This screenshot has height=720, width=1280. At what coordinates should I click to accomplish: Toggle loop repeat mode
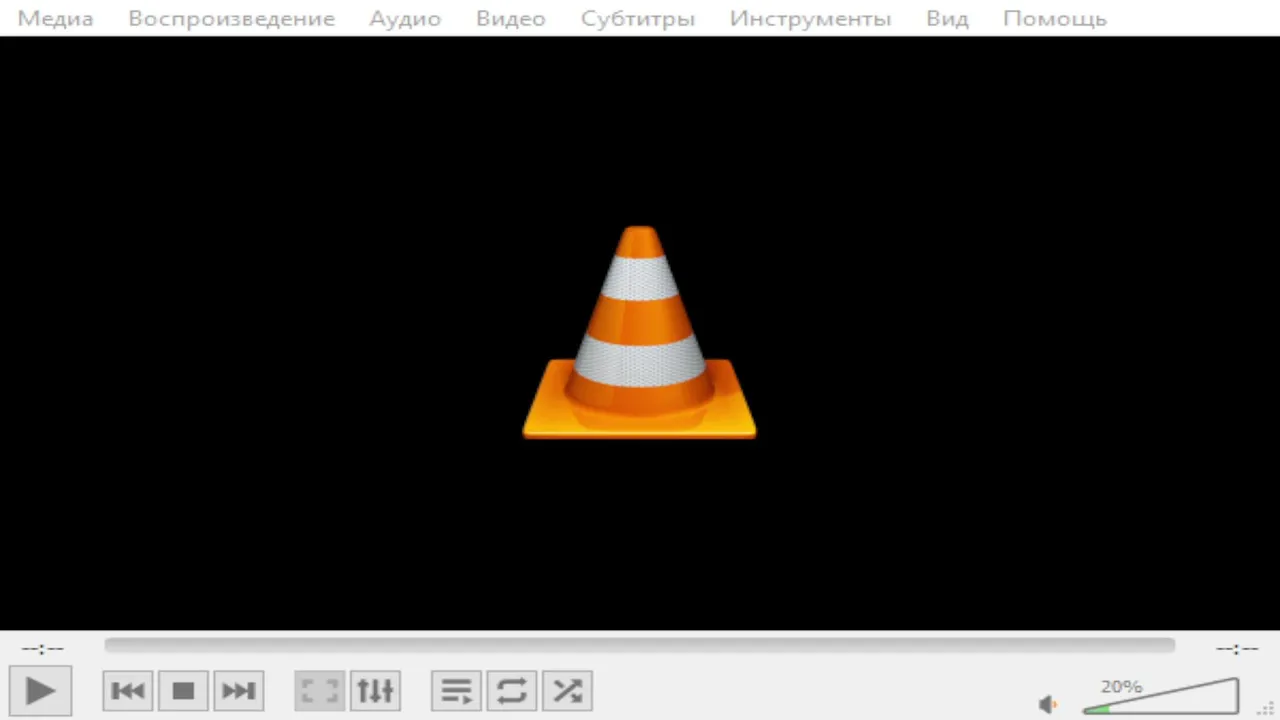pyautogui.click(x=512, y=690)
